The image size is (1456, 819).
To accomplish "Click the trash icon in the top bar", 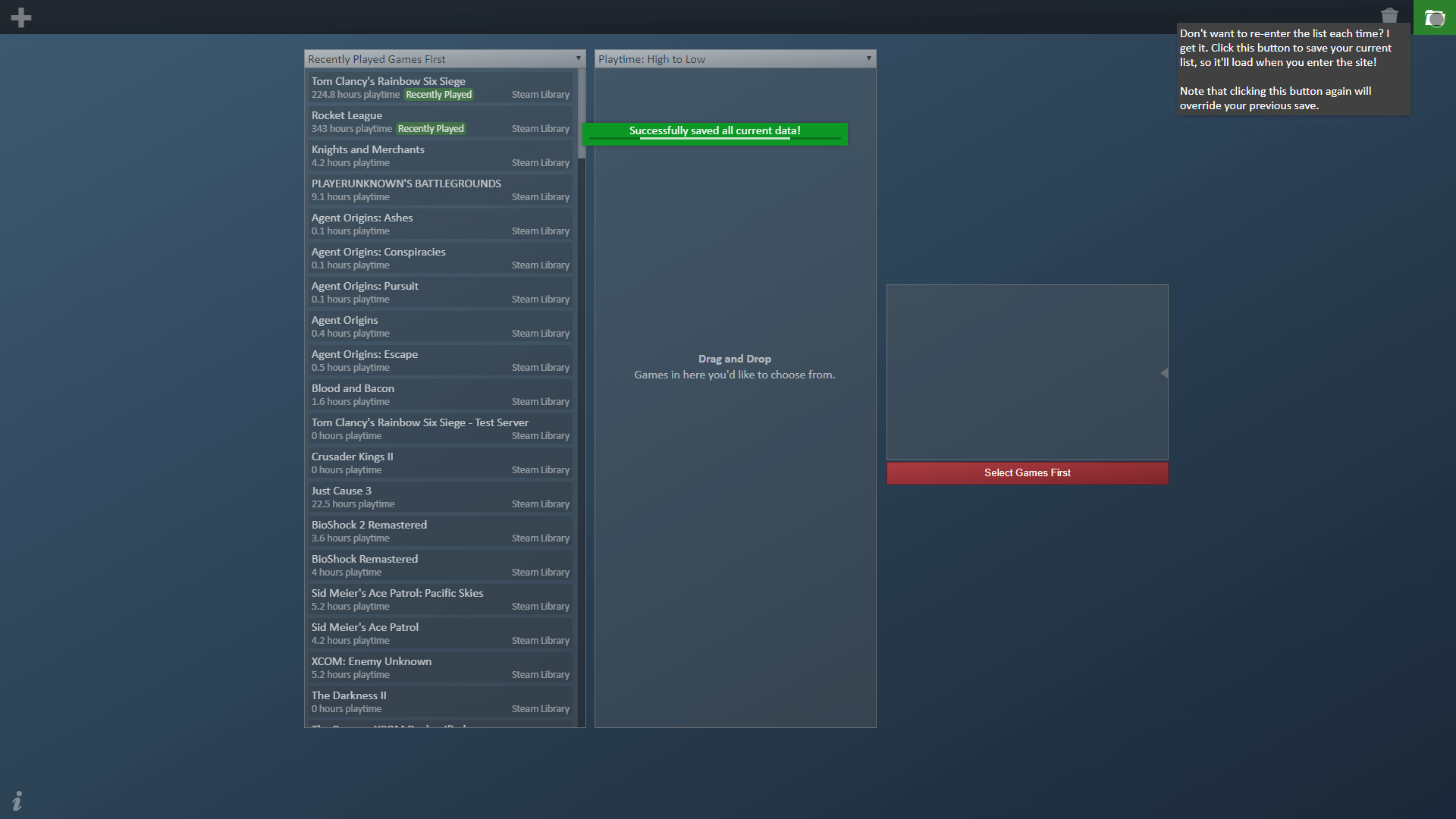I will click(1390, 15).
